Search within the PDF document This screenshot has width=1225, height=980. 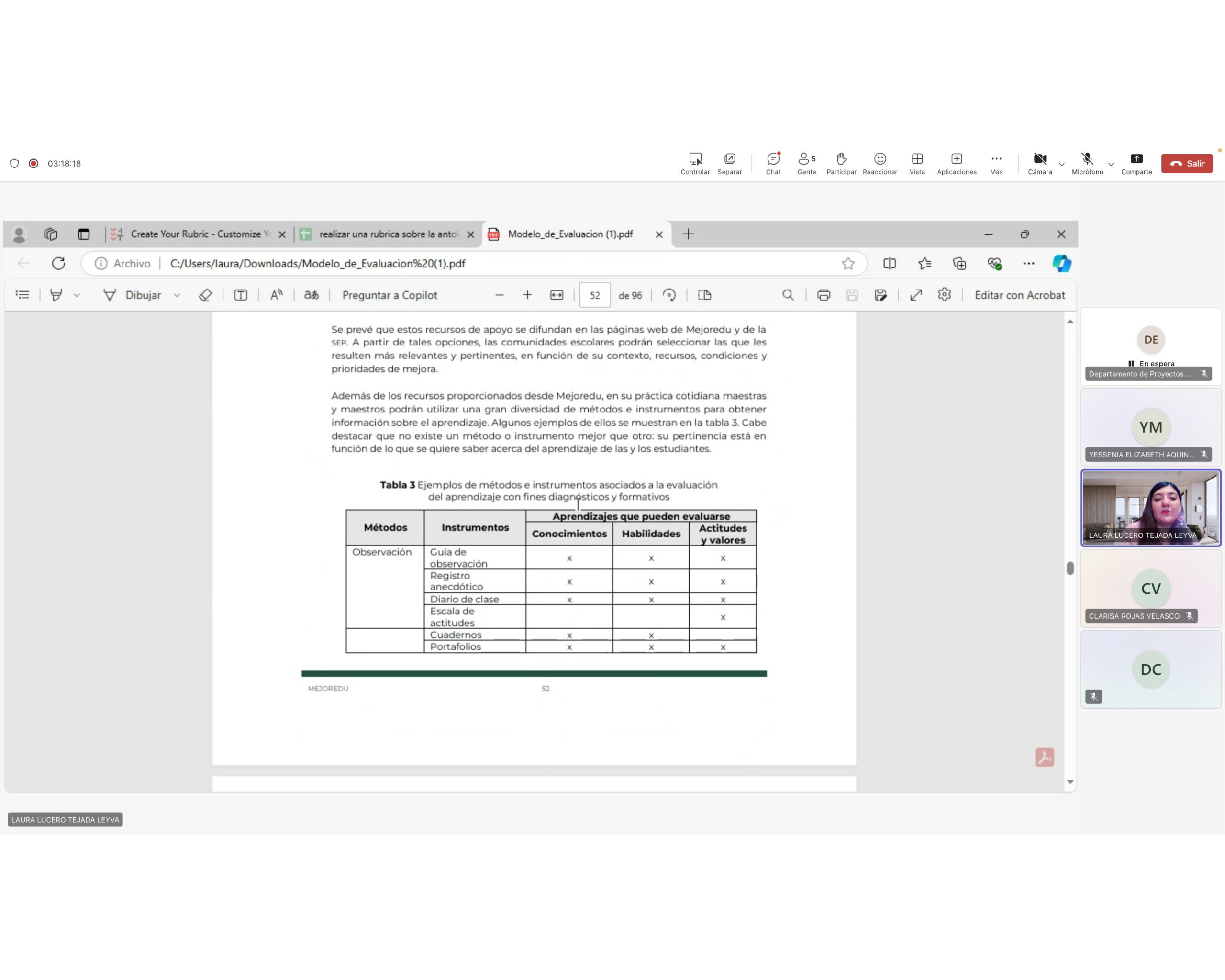(788, 294)
